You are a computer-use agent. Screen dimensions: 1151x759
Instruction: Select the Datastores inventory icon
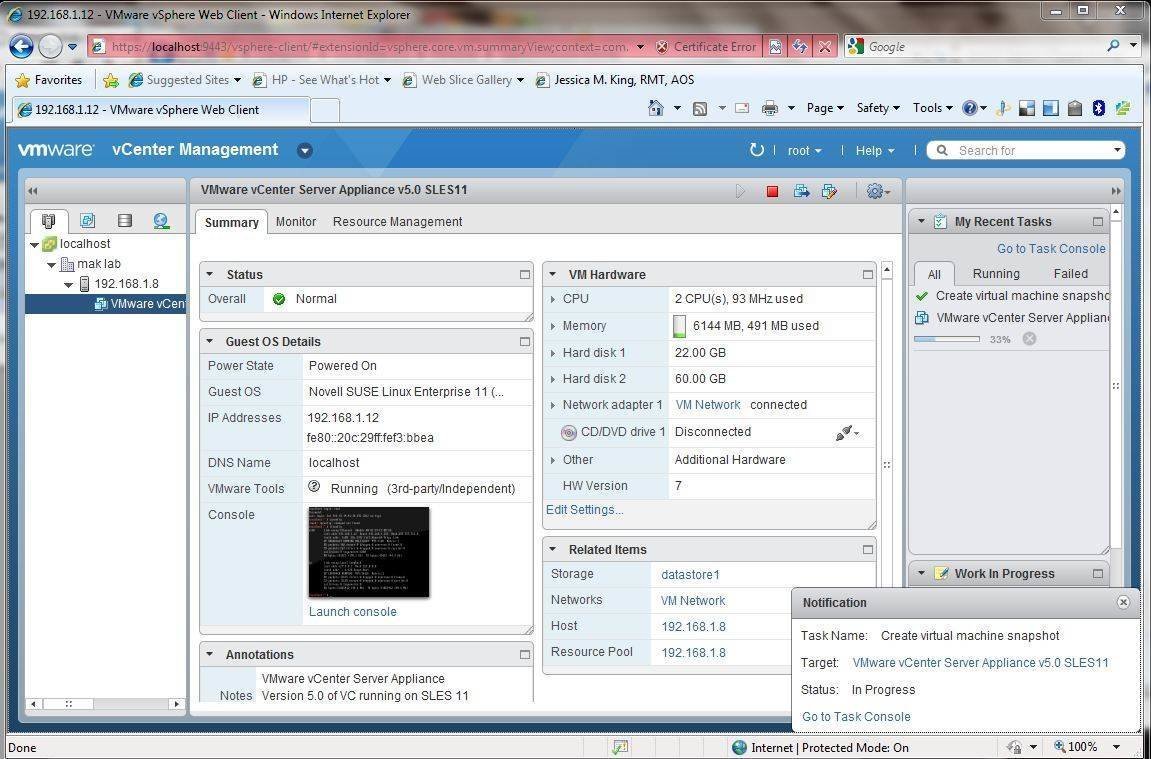point(125,220)
